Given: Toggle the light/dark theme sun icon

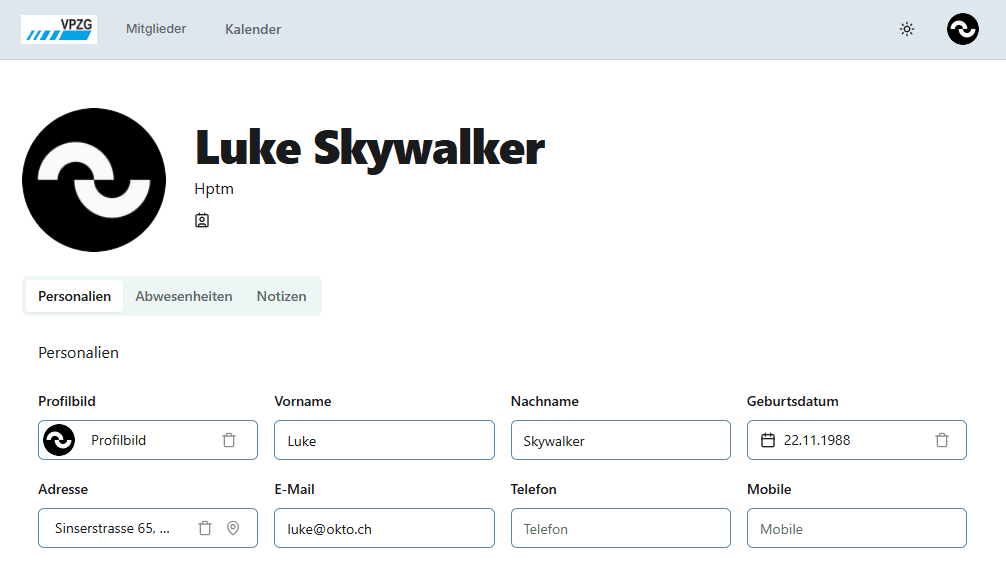Looking at the screenshot, I should (x=907, y=29).
